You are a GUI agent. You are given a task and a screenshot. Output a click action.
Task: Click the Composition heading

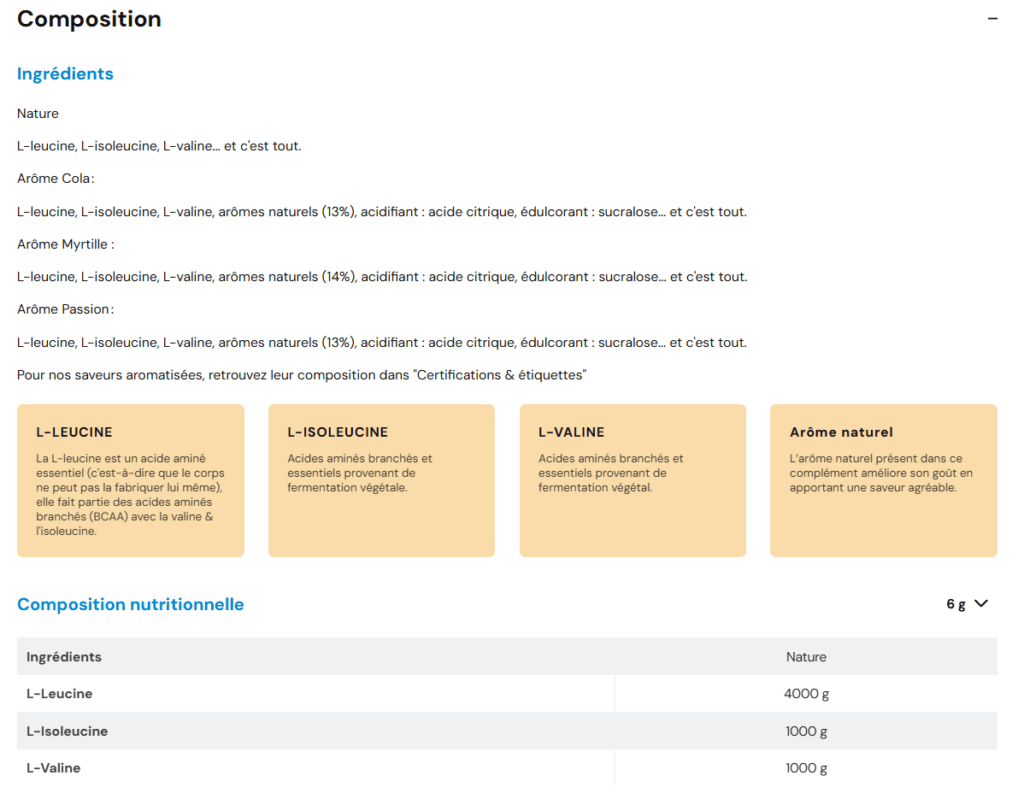coord(89,19)
